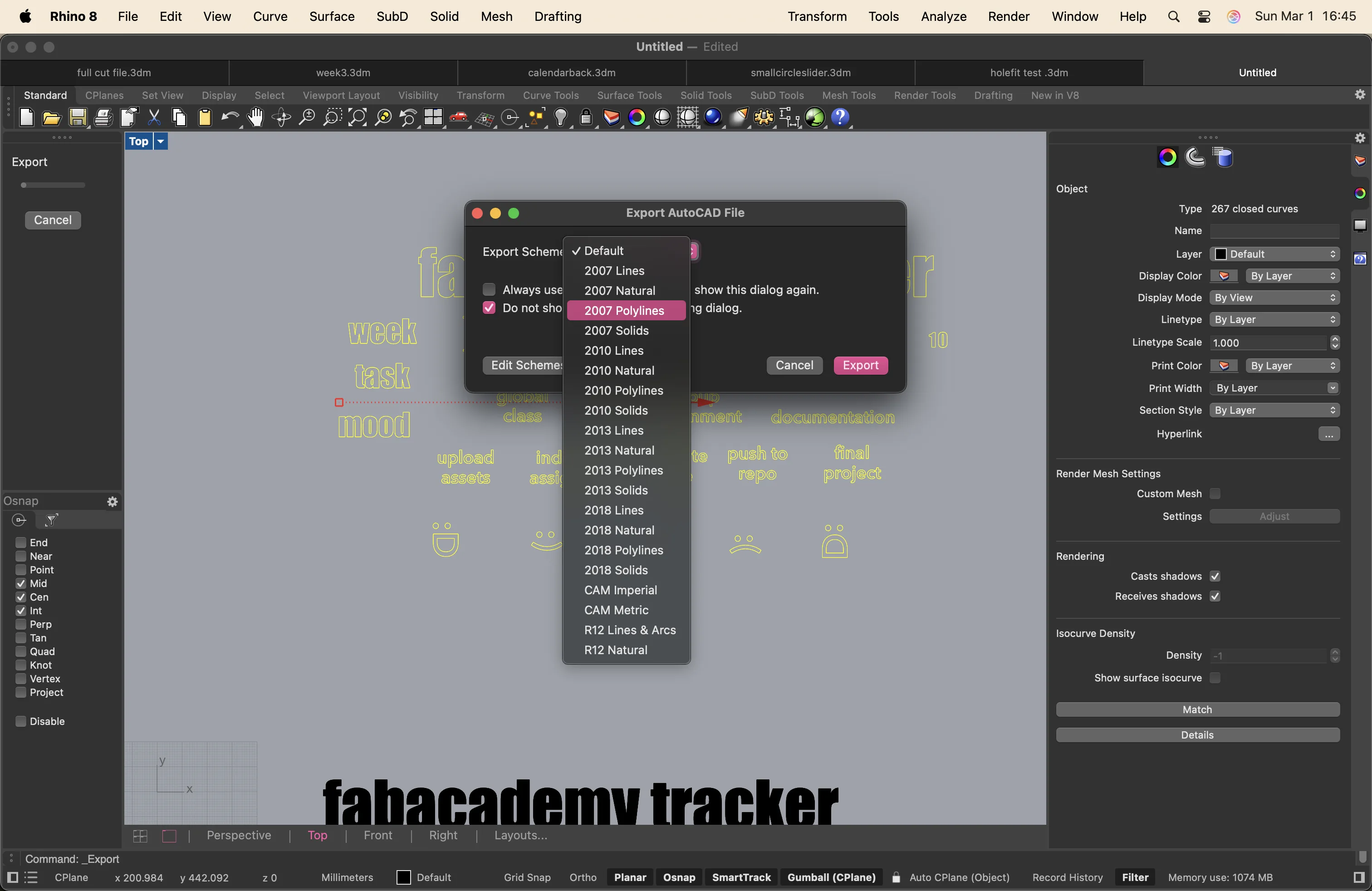Viewport: 1372px width, 891px height.
Task: Click the Lock objects padlock icon
Action: (586, 117)
